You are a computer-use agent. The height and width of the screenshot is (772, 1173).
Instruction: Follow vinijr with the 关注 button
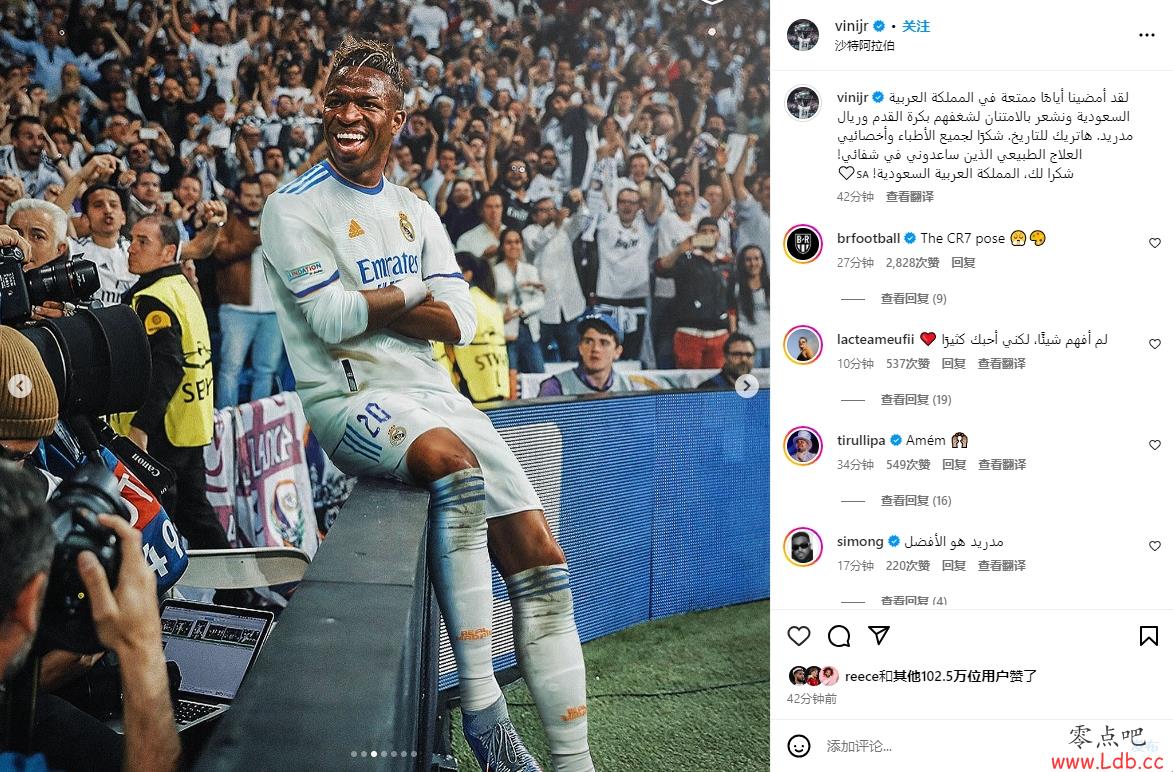pyautogui.click(x=916, y=26)
